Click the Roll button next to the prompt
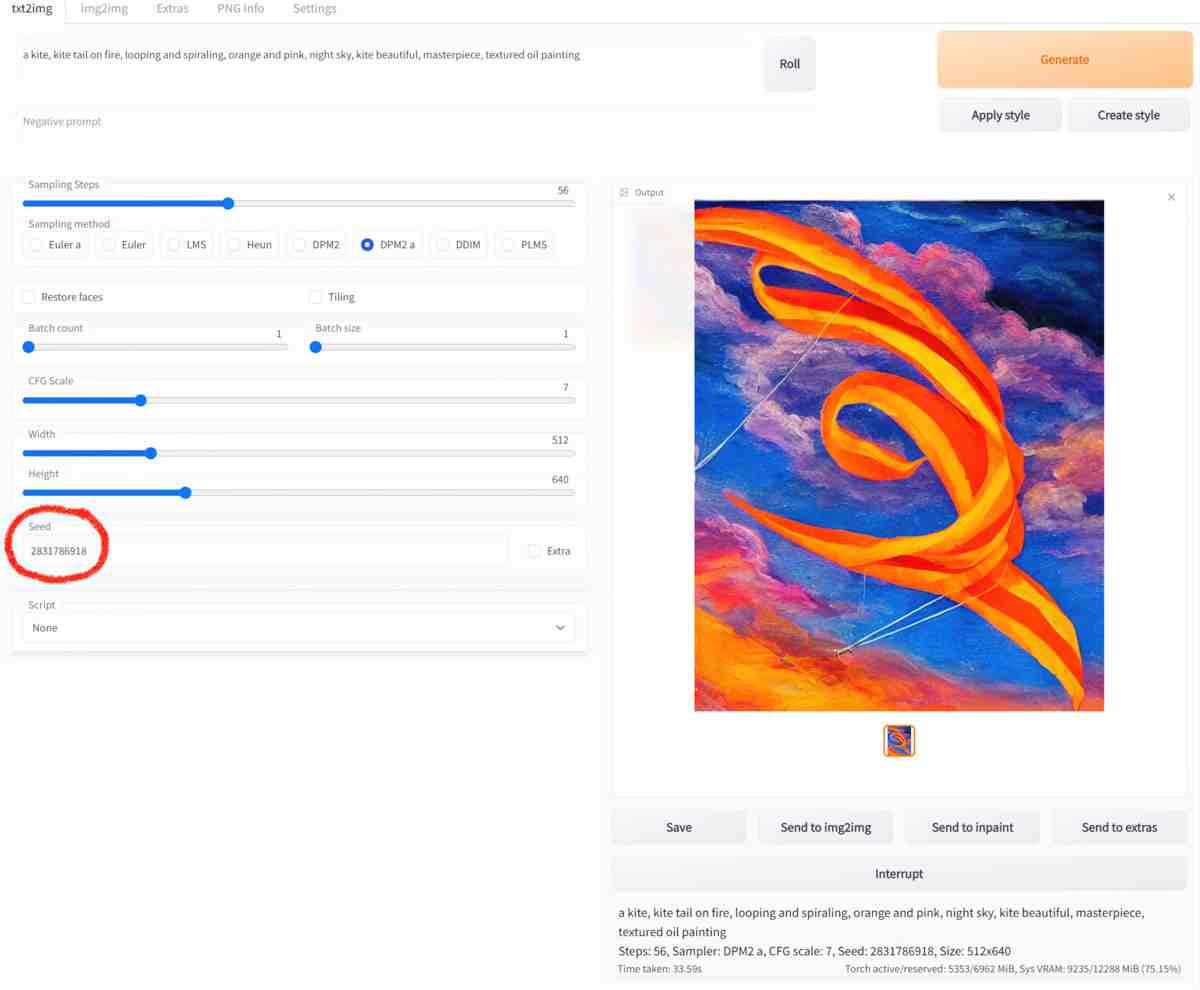 coord(790,64)
